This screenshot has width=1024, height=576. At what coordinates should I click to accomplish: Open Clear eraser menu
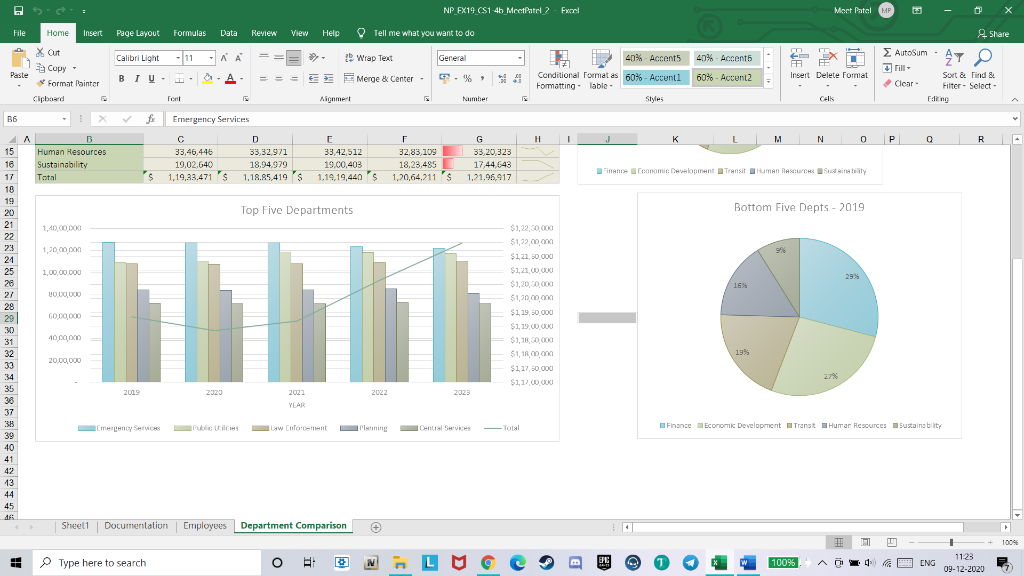point(901,84)
